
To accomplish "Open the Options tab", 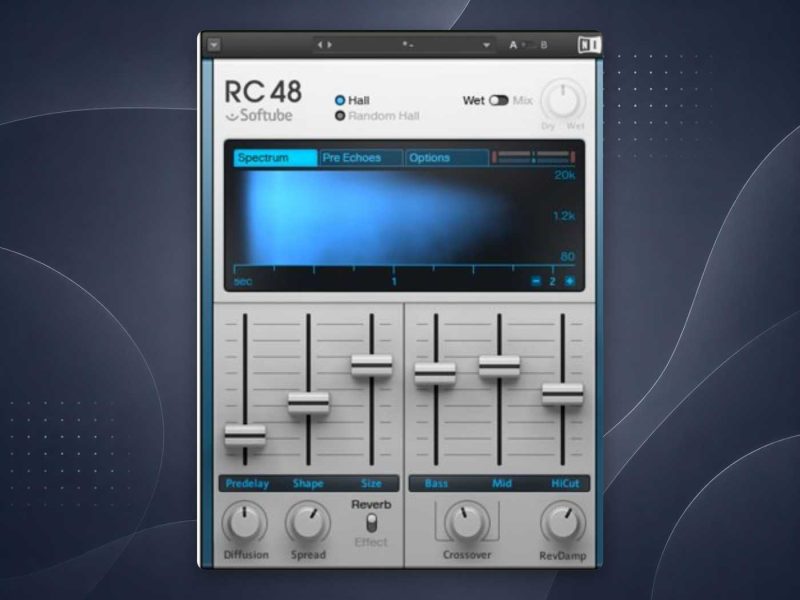I will [x=447, y=158].
